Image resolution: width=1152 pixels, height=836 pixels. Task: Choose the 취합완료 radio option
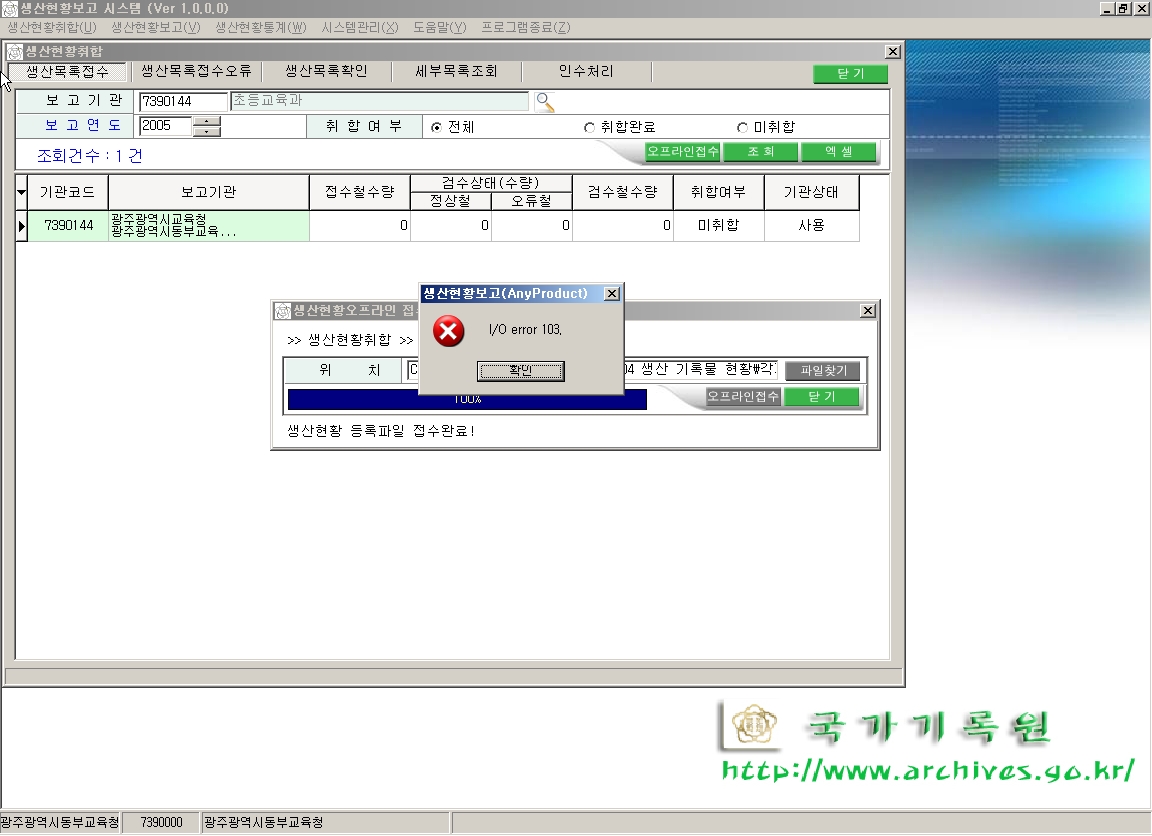[x=589, y=128]
